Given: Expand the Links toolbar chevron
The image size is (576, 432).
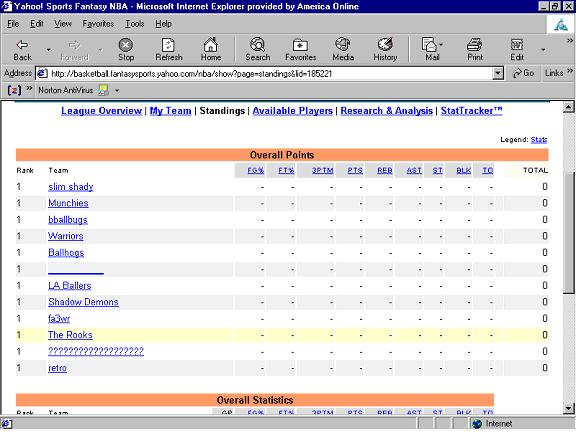Looking at the screenshot, I should [569, 71].
